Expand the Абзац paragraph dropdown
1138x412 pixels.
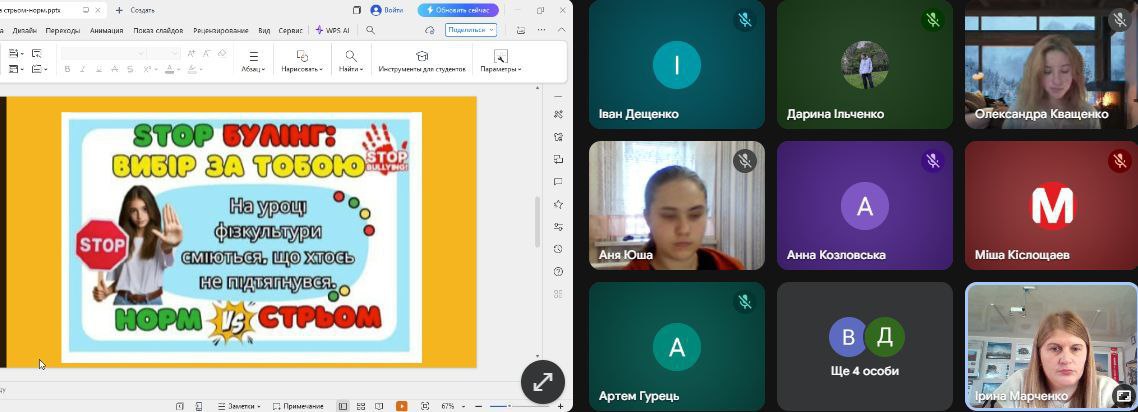[x=253, y=62]
